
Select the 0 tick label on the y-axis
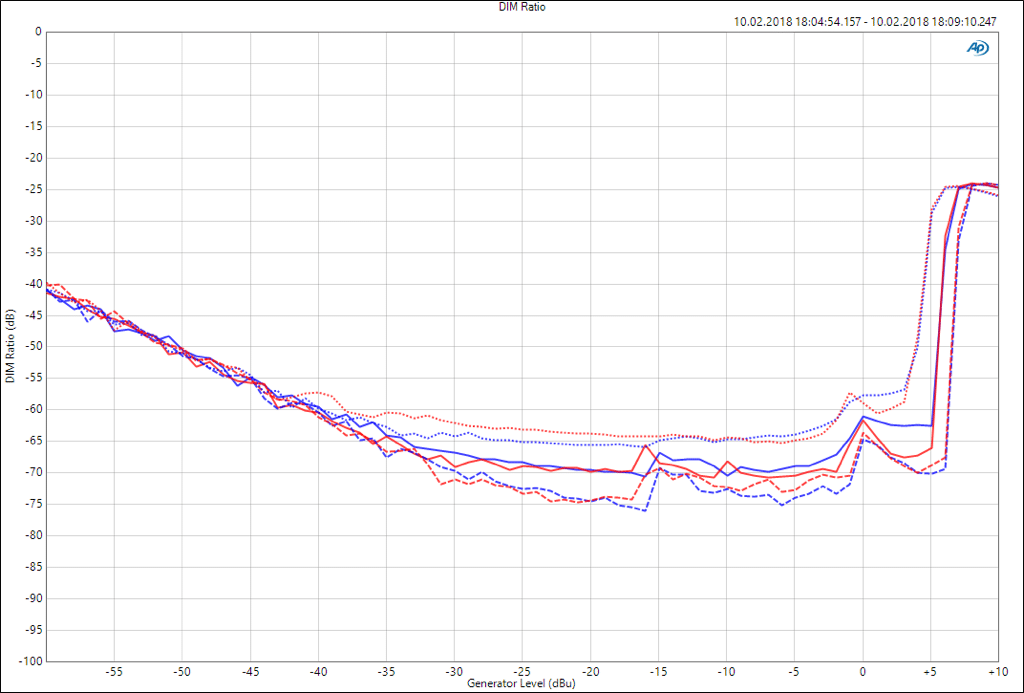[38, 31]
